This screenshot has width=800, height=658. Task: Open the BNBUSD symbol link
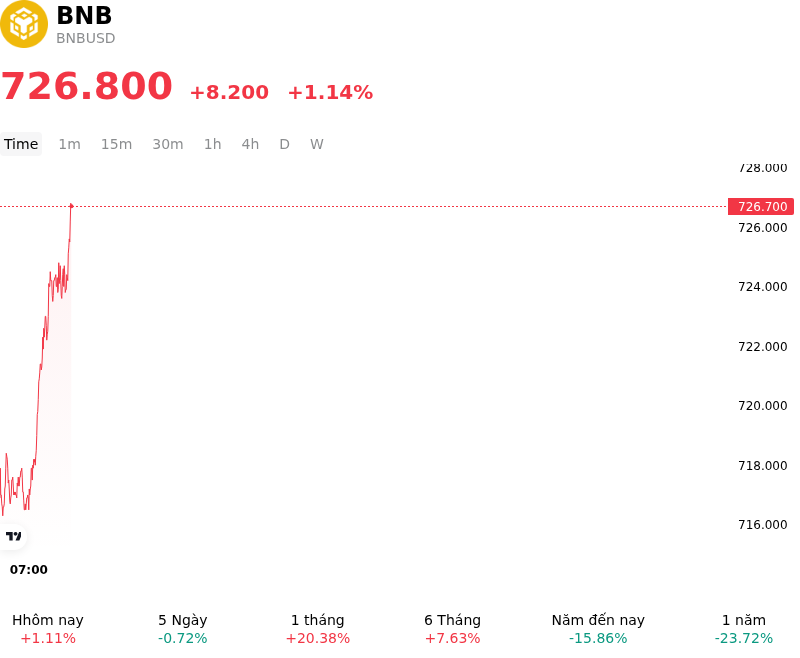click(x=86, y=38)
